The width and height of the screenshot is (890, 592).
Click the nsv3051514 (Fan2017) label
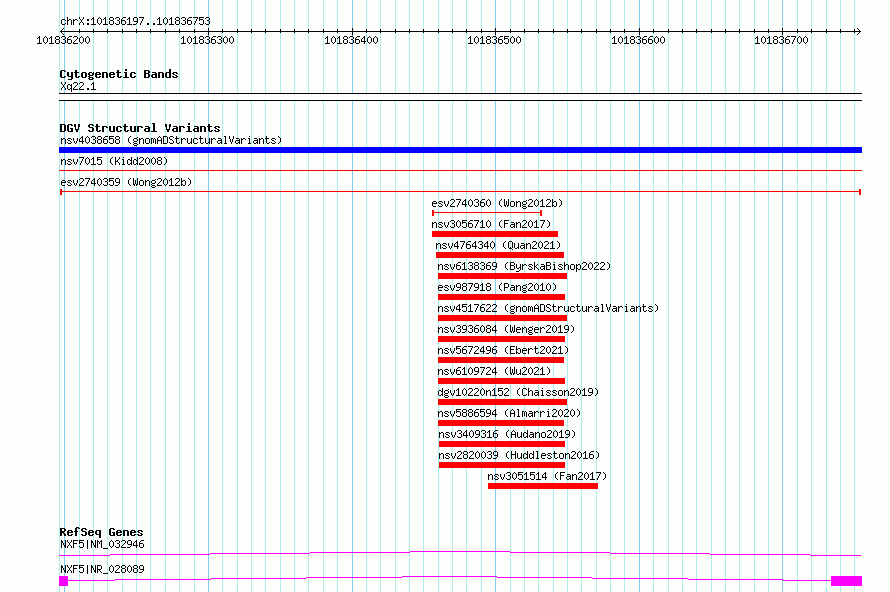[x=547, y=476]
